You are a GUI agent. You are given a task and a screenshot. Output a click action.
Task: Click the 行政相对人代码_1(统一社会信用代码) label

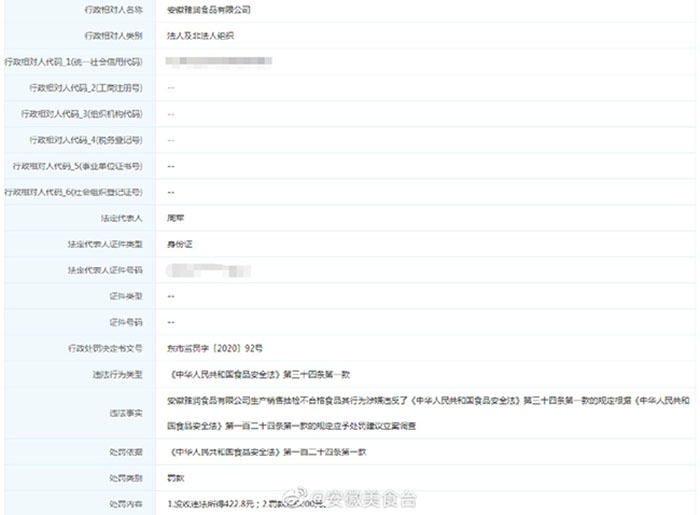[x=73, y=62]
